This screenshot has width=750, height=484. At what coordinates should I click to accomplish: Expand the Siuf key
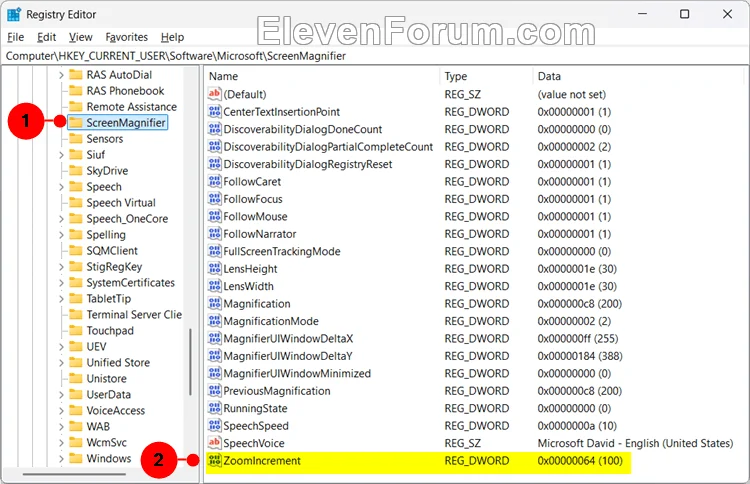pos(61,155)
